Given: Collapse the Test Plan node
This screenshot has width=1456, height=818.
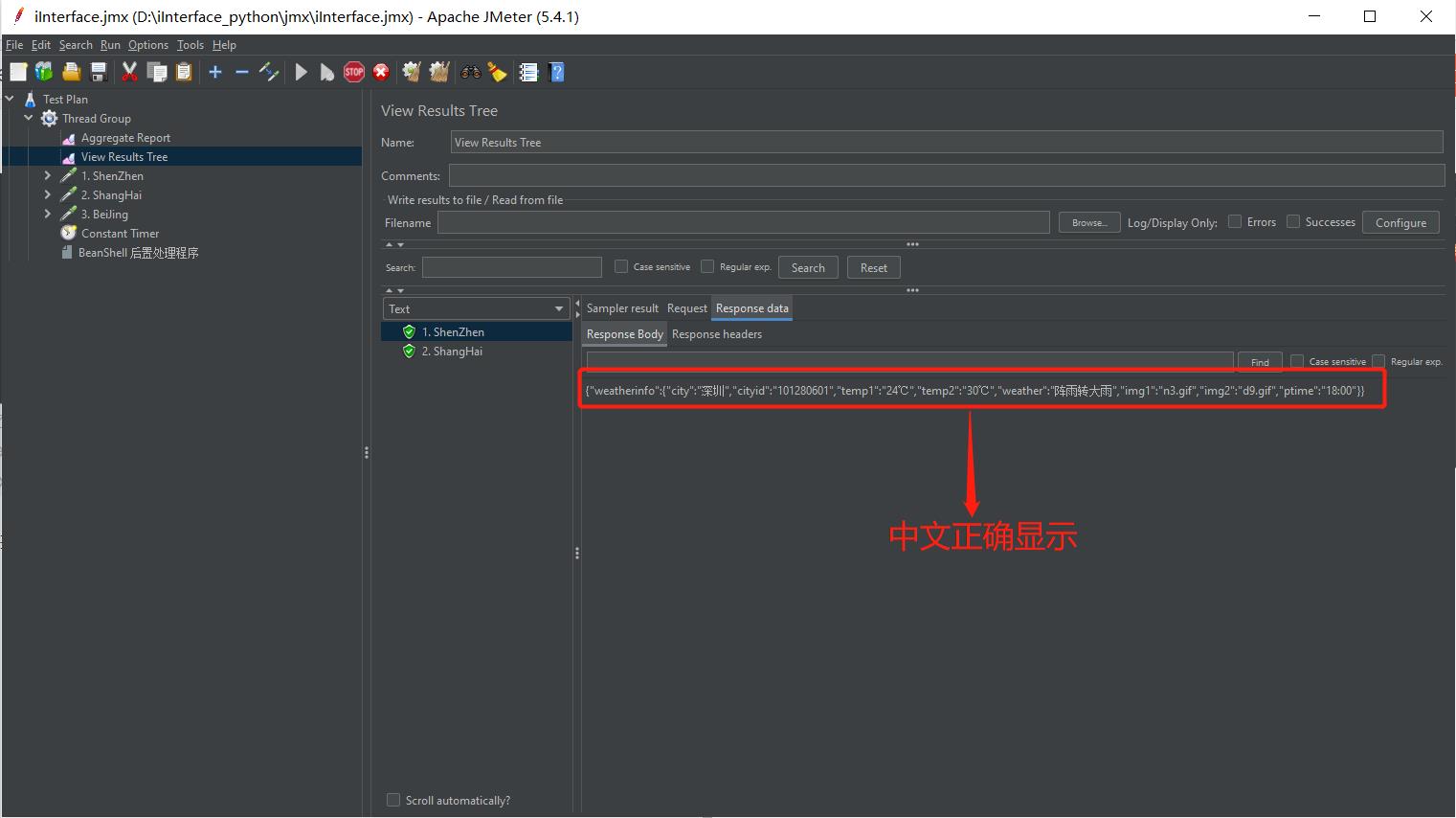Looking at the screenshot, I should [x=10, y=99].
